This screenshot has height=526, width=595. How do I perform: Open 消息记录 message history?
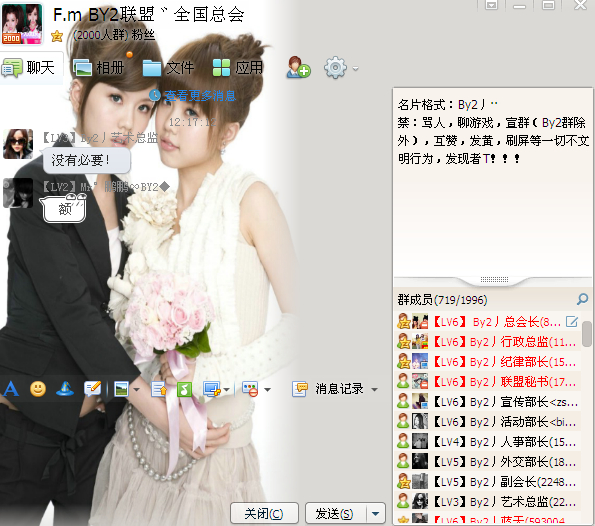[x=328, y=389]
